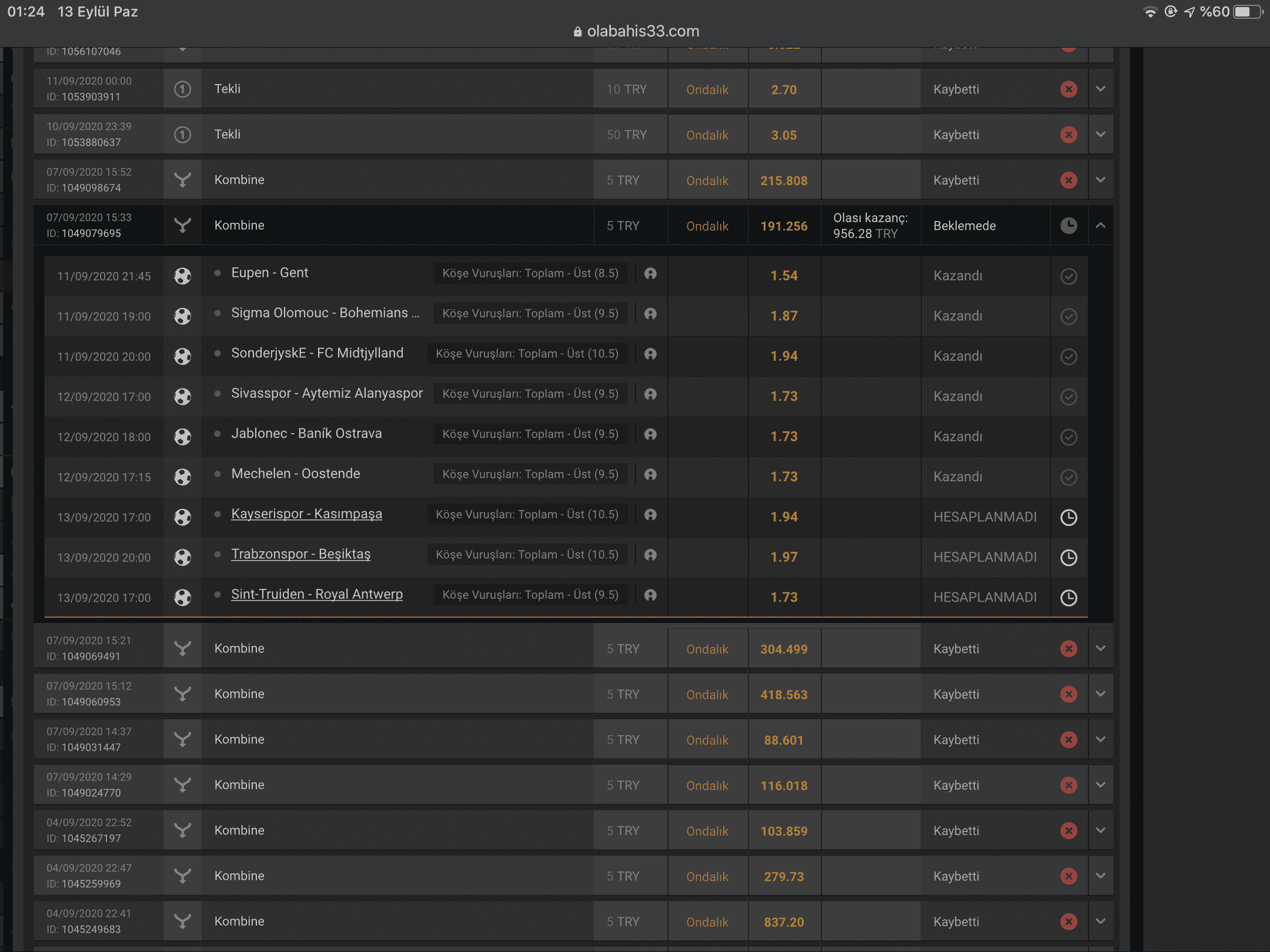Click the Üst (10.5) market label for Trabzonspor
Screen dimensions: 1270x952
click(527, 555)
